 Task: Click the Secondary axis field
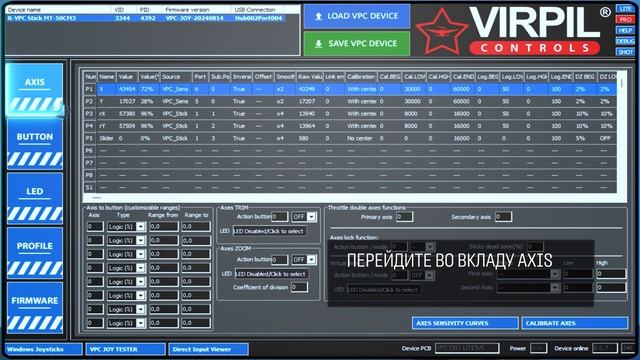tap(503, 217)
